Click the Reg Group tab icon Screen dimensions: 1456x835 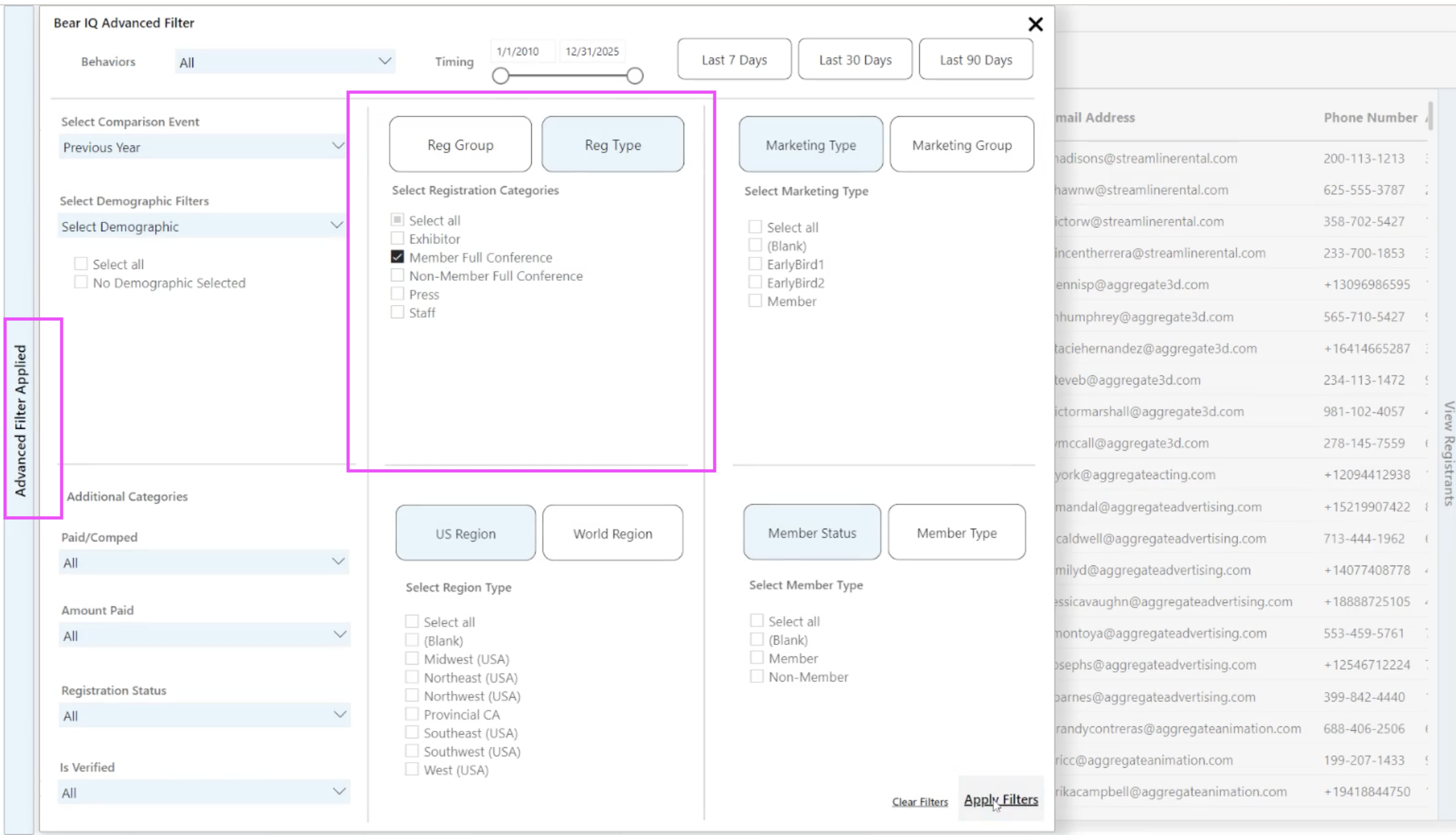(460, 145)
